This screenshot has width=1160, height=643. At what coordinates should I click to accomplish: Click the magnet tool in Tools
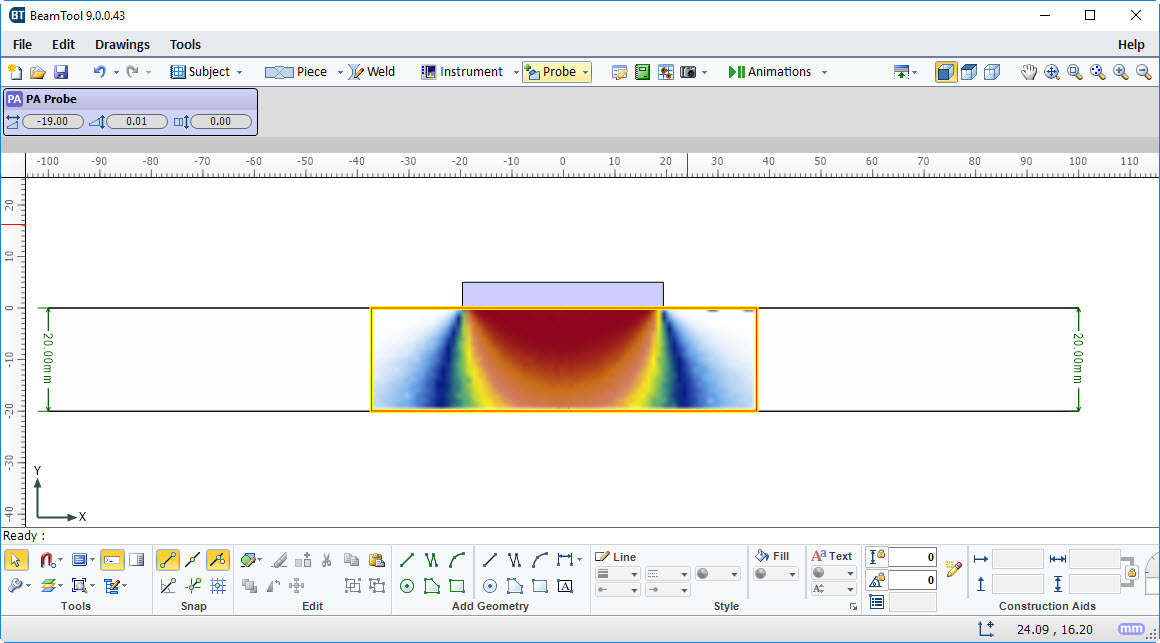pyautogui.click(x=46, y=560)
